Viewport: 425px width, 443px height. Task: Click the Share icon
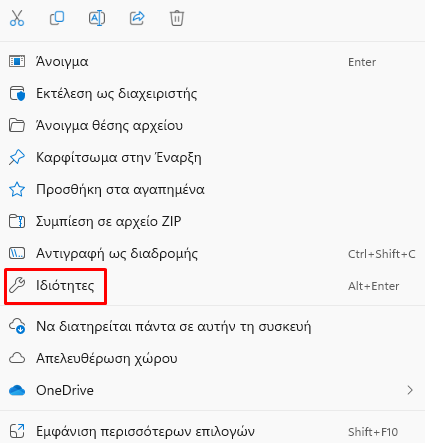click(137, 18)
